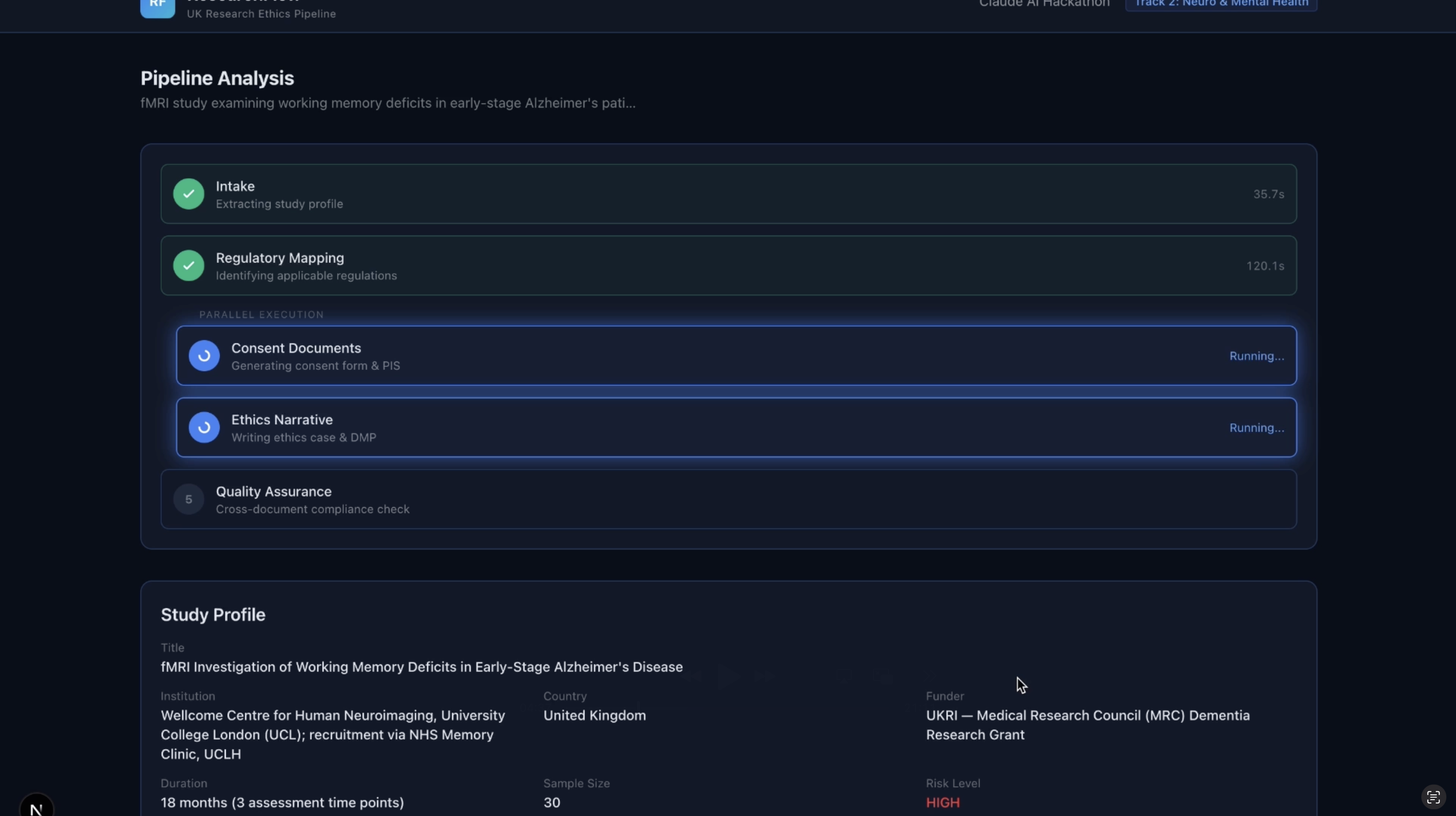The width and height of the screenshot is (1456, 816).
Task: Select the Quality Assurance step row
Action: pos(728,500)
